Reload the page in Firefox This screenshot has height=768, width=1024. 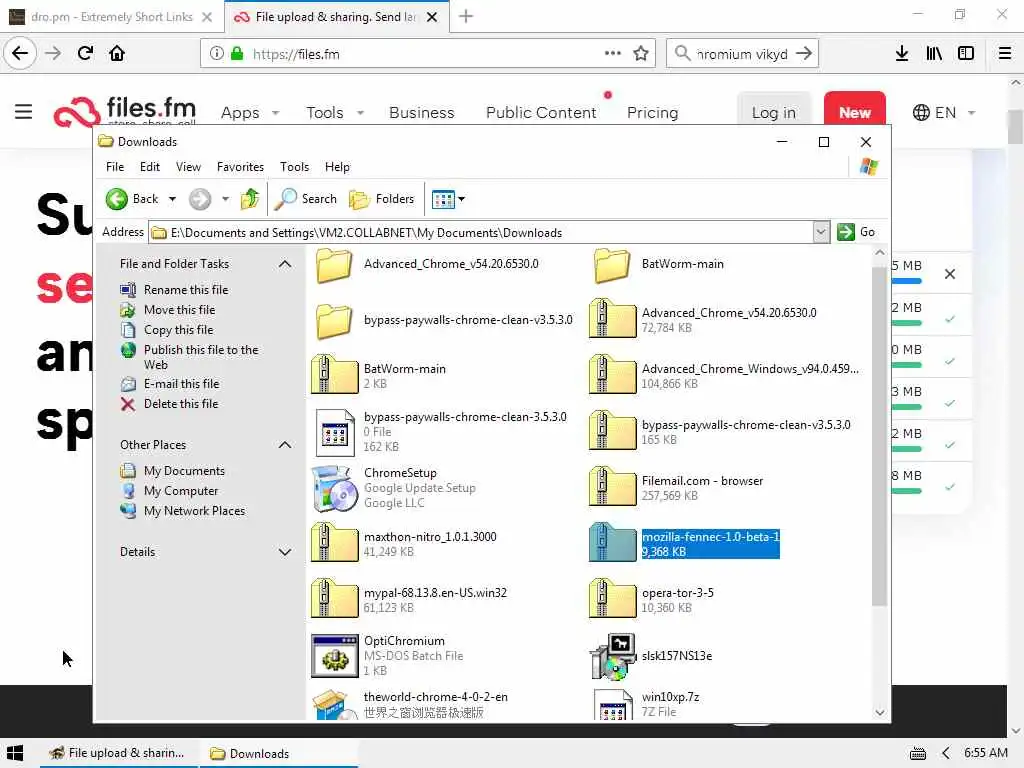pyautogui.click(x=85, y=54)
